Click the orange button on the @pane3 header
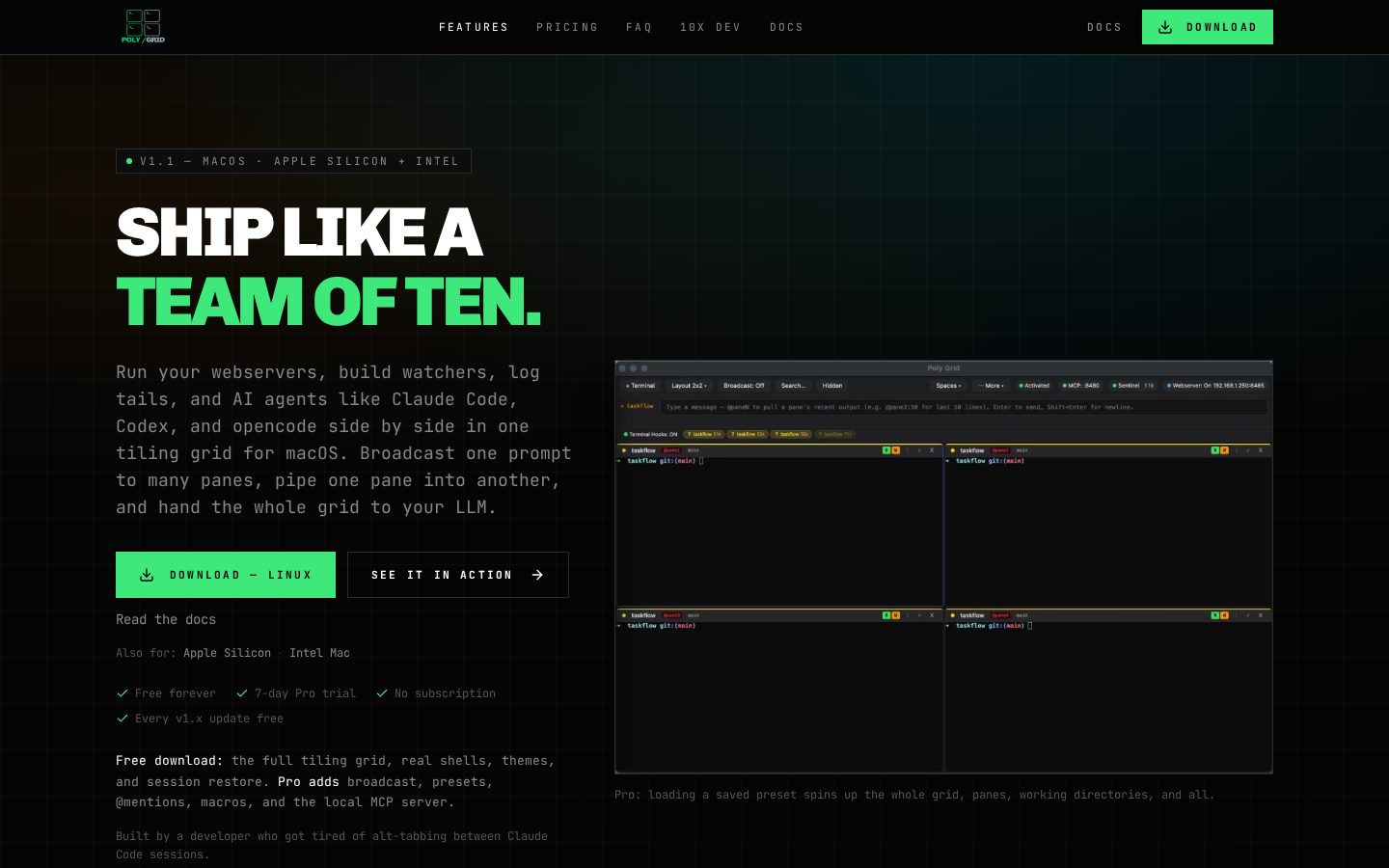The height and width of the screenshot is (868, 1389). (x=895, y=615)
